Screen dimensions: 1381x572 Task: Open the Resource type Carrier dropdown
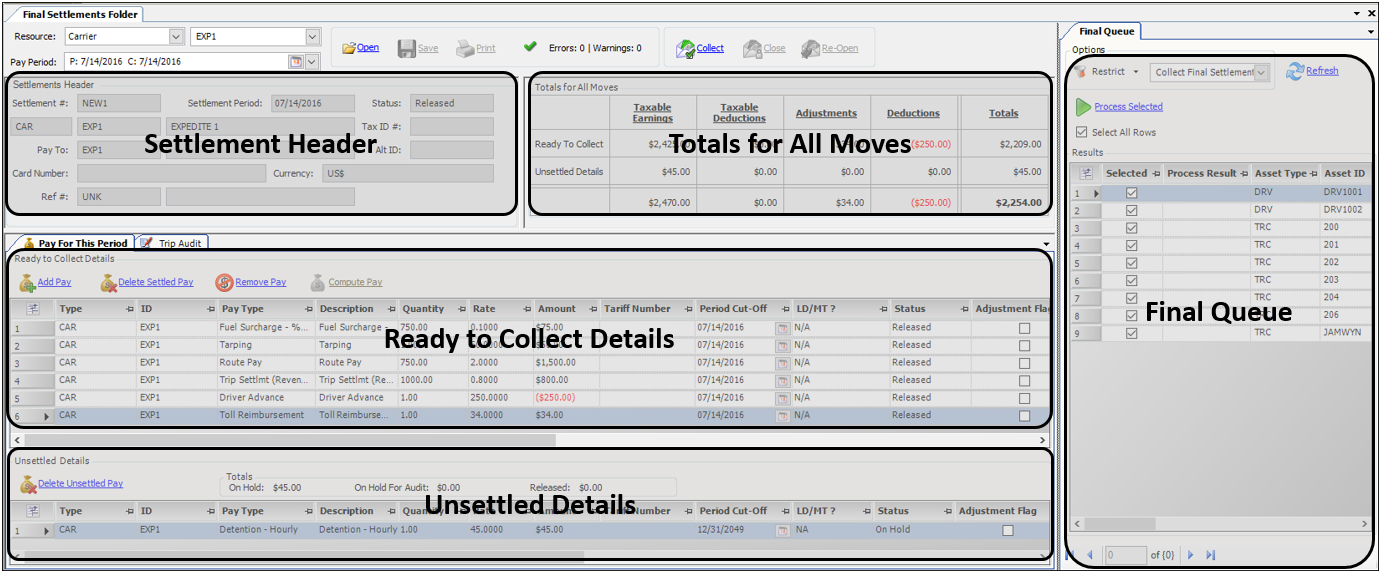[x=177, y=36]
